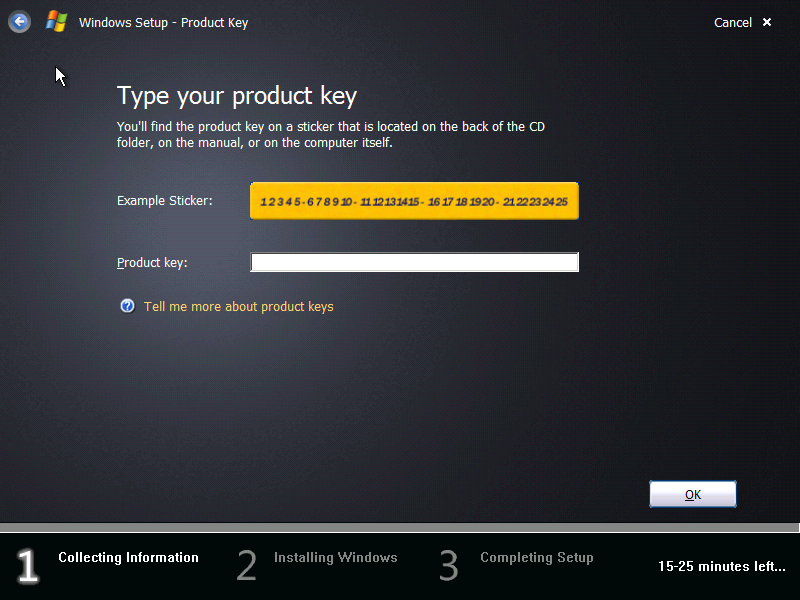Click the step 2 numeral in the progress bar

(x=246, y=566)
